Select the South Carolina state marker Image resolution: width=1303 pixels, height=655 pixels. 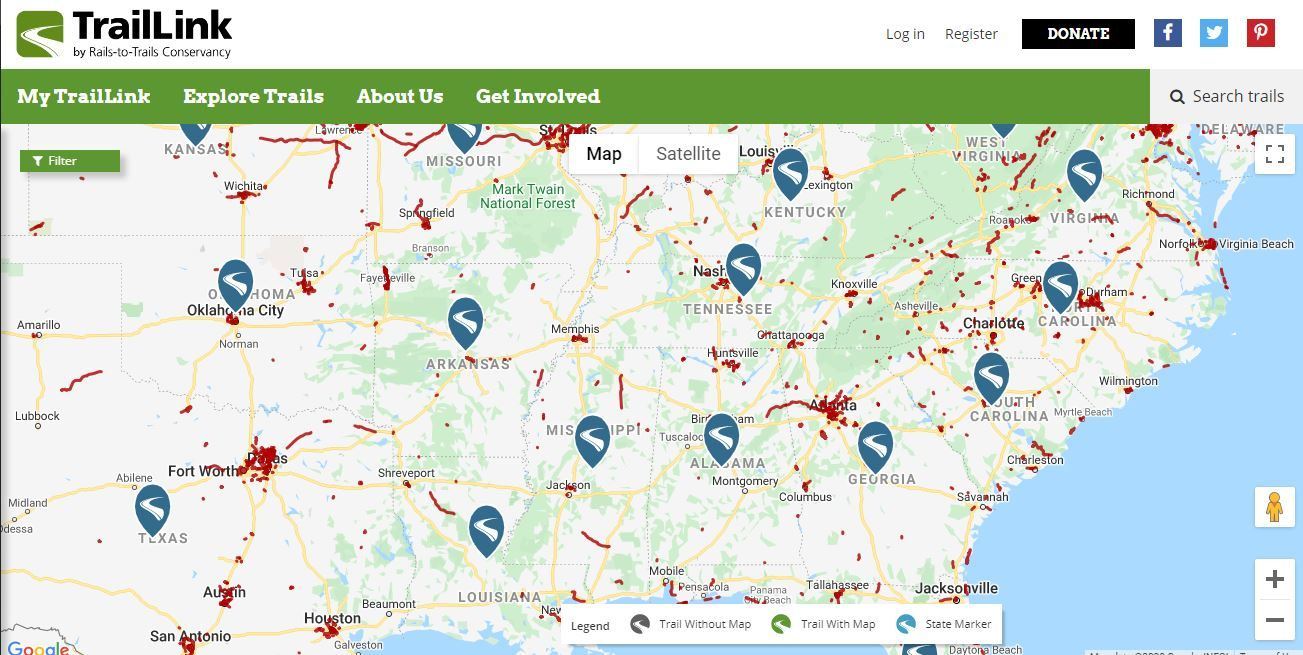[x=991, y=378]
